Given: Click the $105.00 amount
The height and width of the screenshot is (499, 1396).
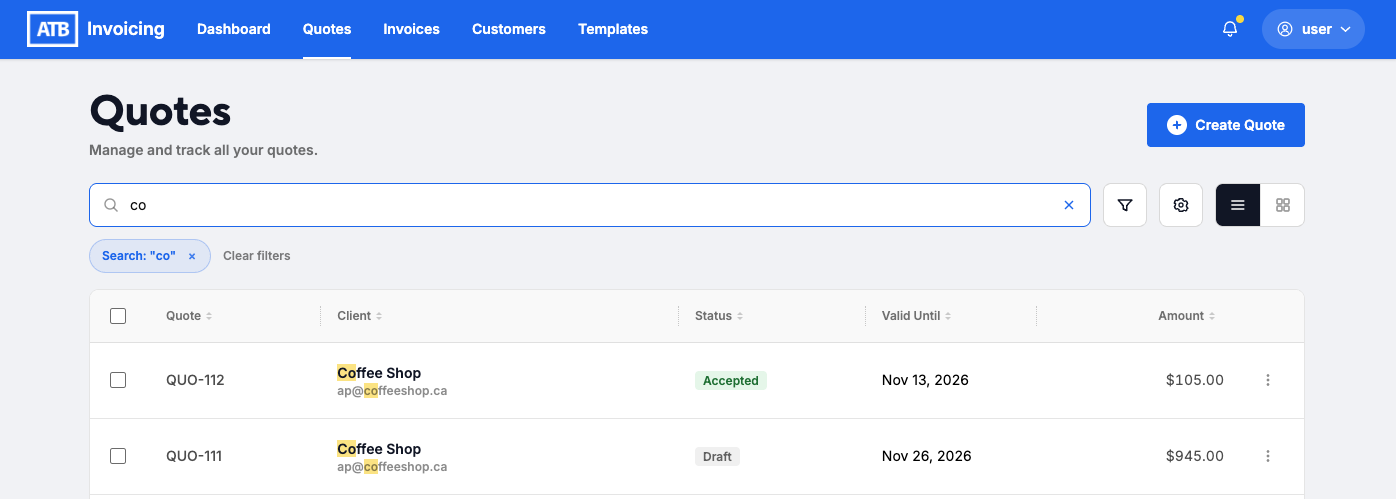Looking at the screenshot, I should tap(1195, 380).
